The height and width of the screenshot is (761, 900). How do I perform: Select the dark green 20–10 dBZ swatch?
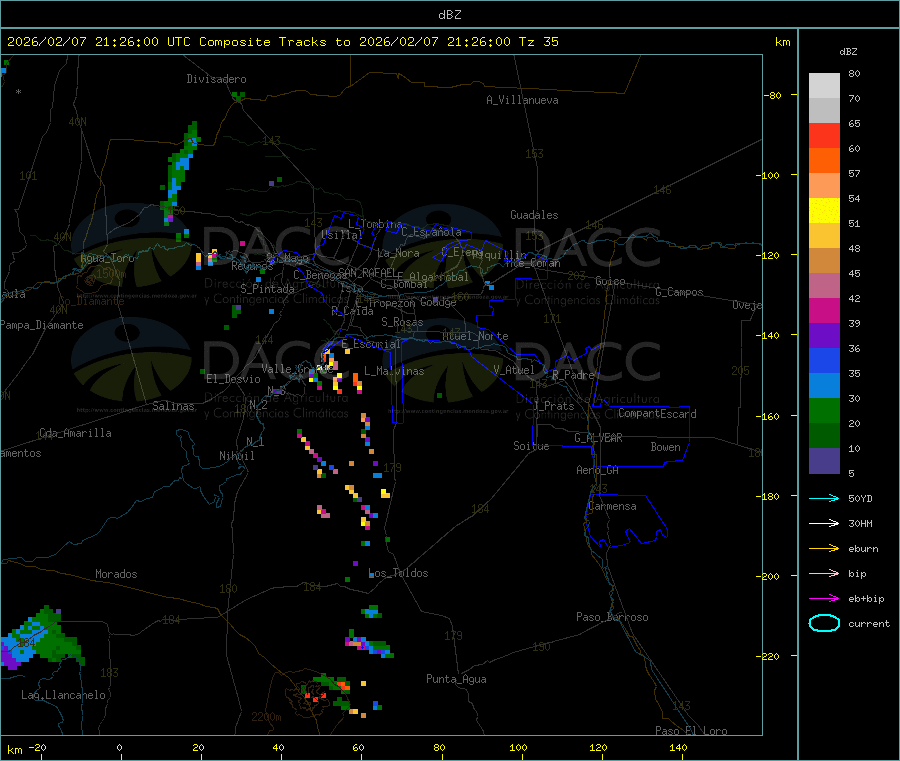(824, 436)
